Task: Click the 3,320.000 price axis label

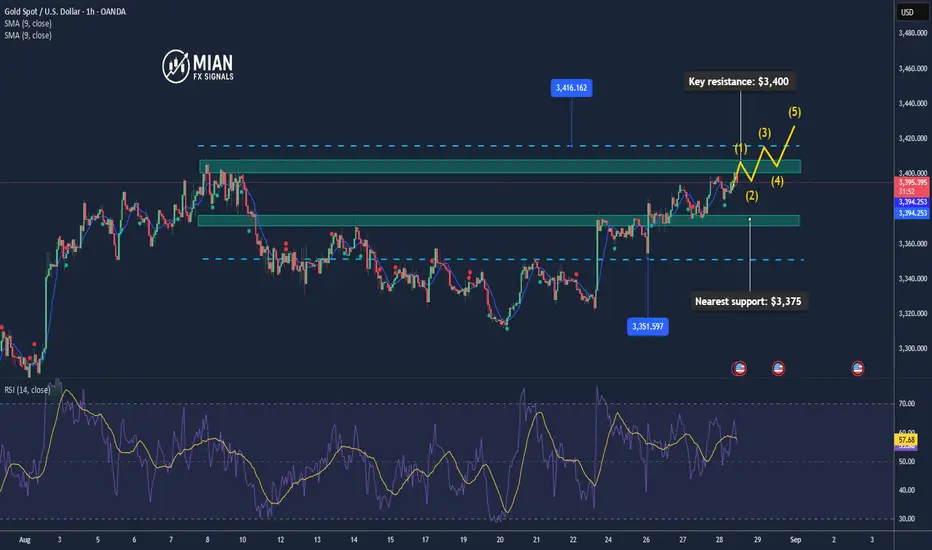Action: click(x=912, y=313)
